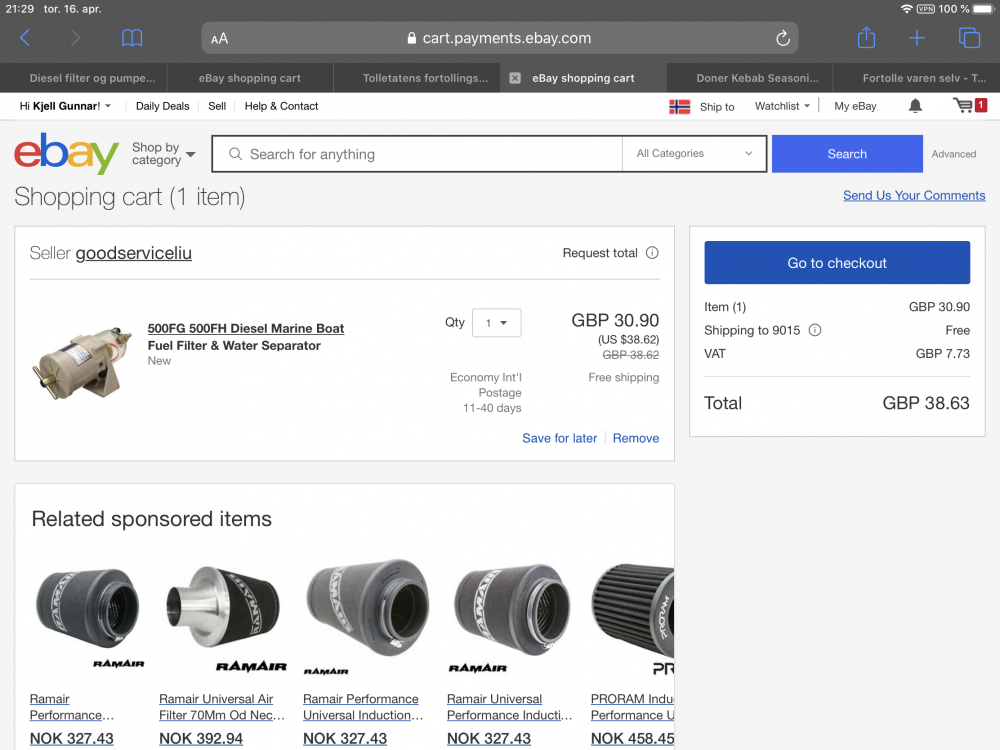Show all tabs overview icon
Image resolution: width=1000 pixels, height=750 pixels.
coord(969,38)
